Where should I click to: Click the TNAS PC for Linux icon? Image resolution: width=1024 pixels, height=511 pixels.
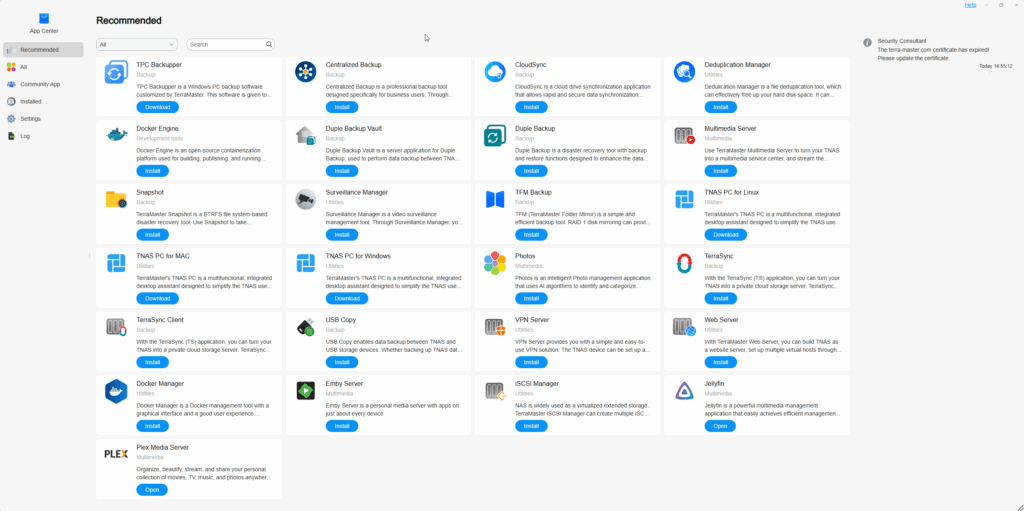coord(684,199)
